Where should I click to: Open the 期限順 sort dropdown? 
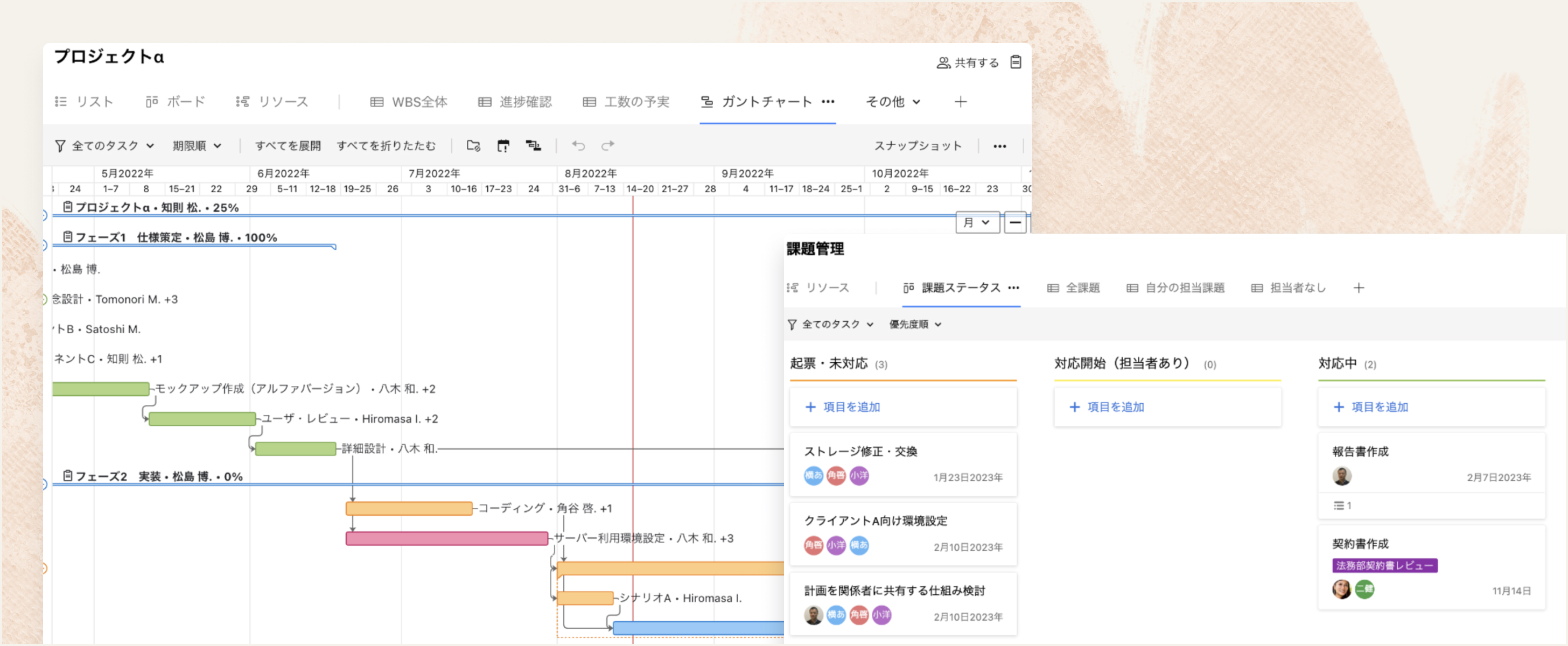[197, 146]
